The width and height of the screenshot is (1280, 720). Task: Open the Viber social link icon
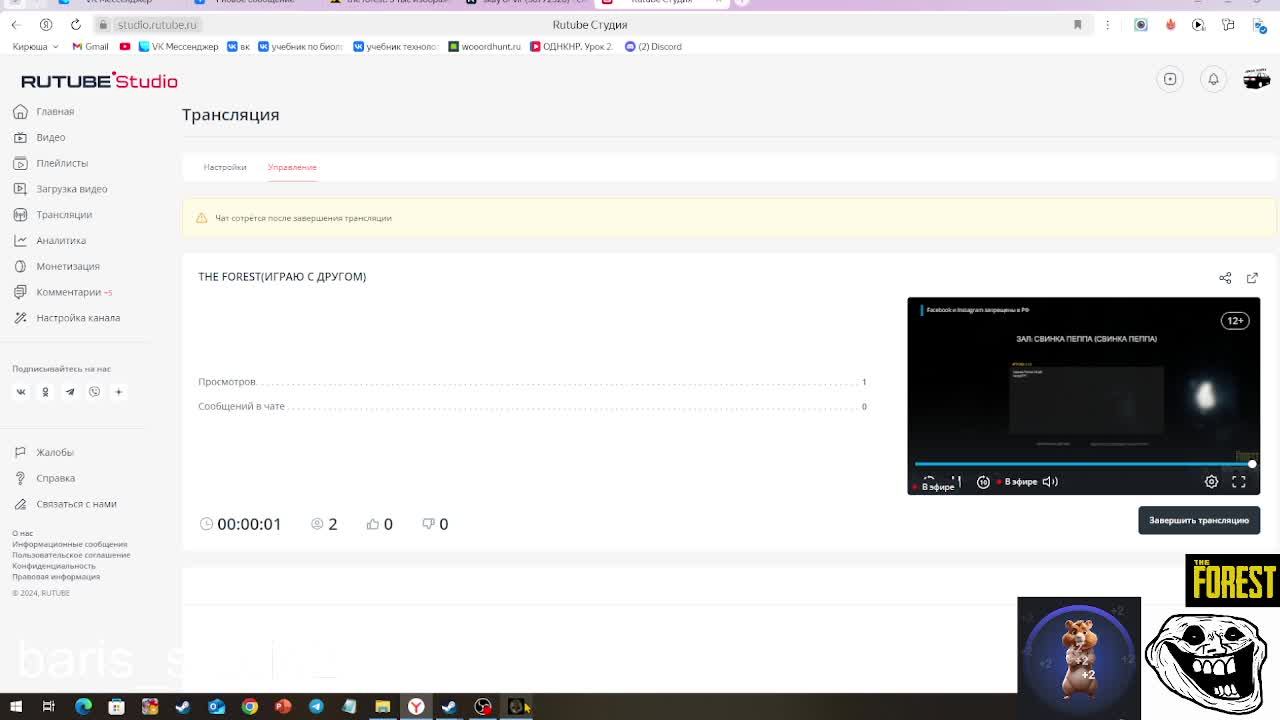click(94, 392)
